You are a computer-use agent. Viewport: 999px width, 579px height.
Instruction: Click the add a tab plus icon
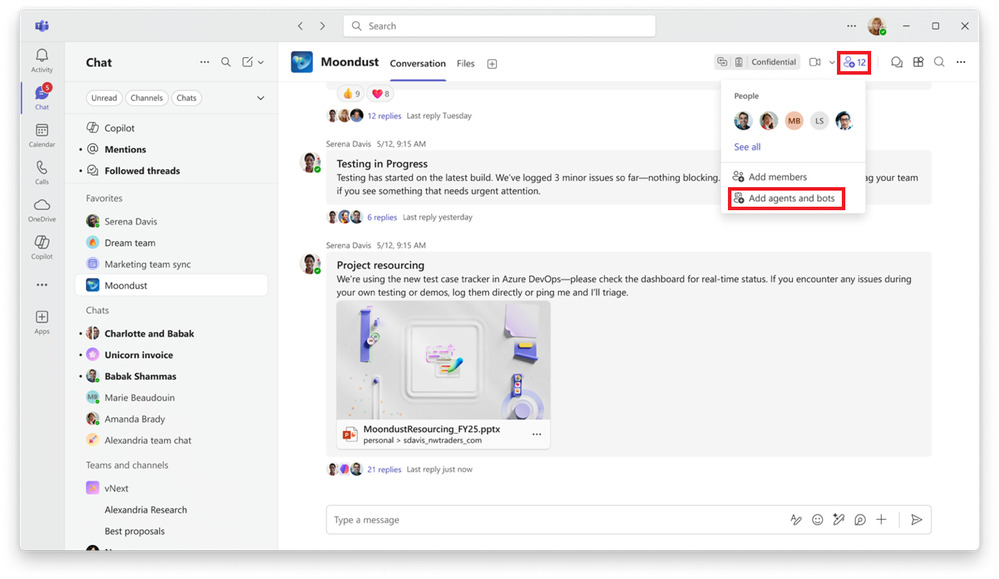tap(492, 64)
